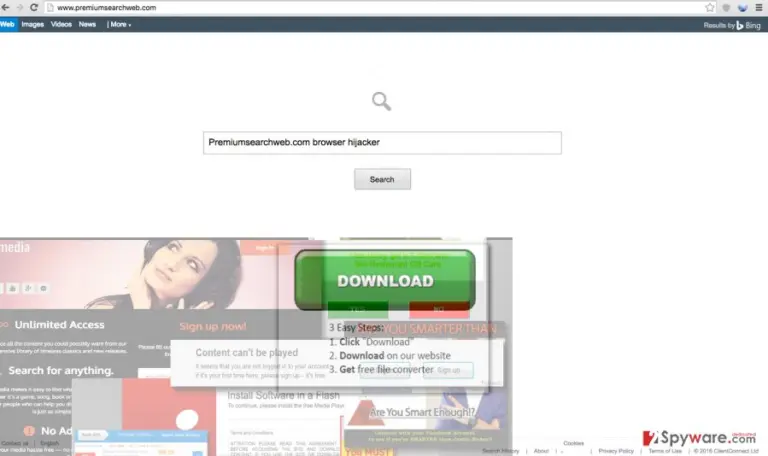Open the Privacy Policy footer link
The image size is (768, 456).
tap(616, 451)
